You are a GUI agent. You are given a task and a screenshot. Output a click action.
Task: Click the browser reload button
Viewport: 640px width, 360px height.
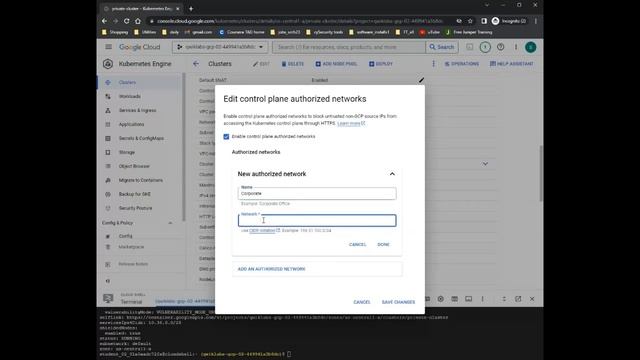127,21
